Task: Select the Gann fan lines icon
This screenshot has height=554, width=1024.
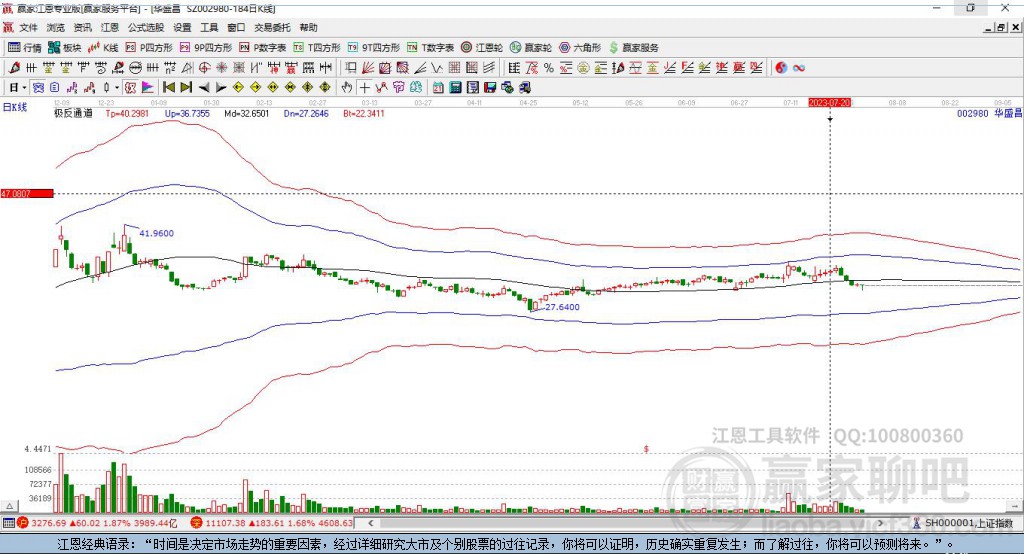Action: coord(368,68)
